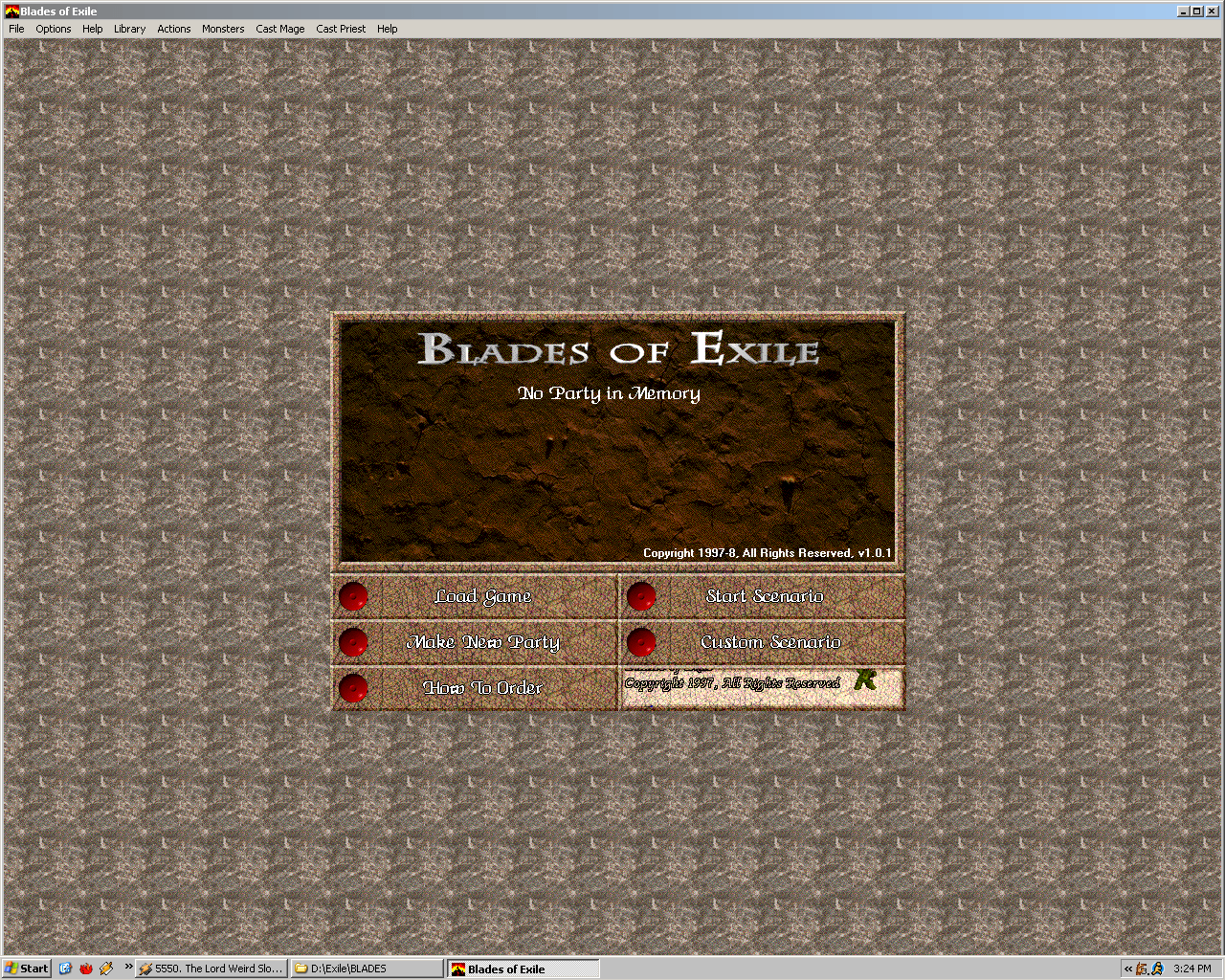The height and width of the screenshot is (980, 1225).
Task: Open the Actions menu
Action: point(174,29)
